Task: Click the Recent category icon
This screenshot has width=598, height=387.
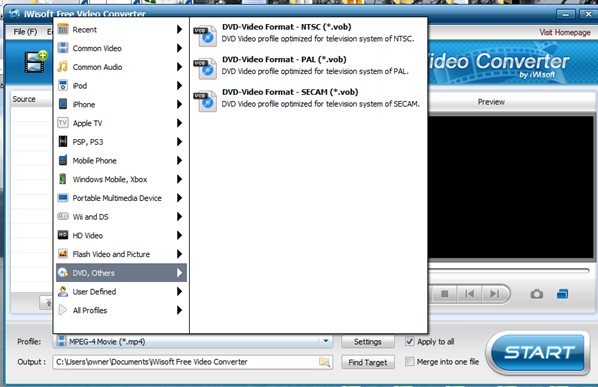Action: pyautogui.click(x=63, y=29)
